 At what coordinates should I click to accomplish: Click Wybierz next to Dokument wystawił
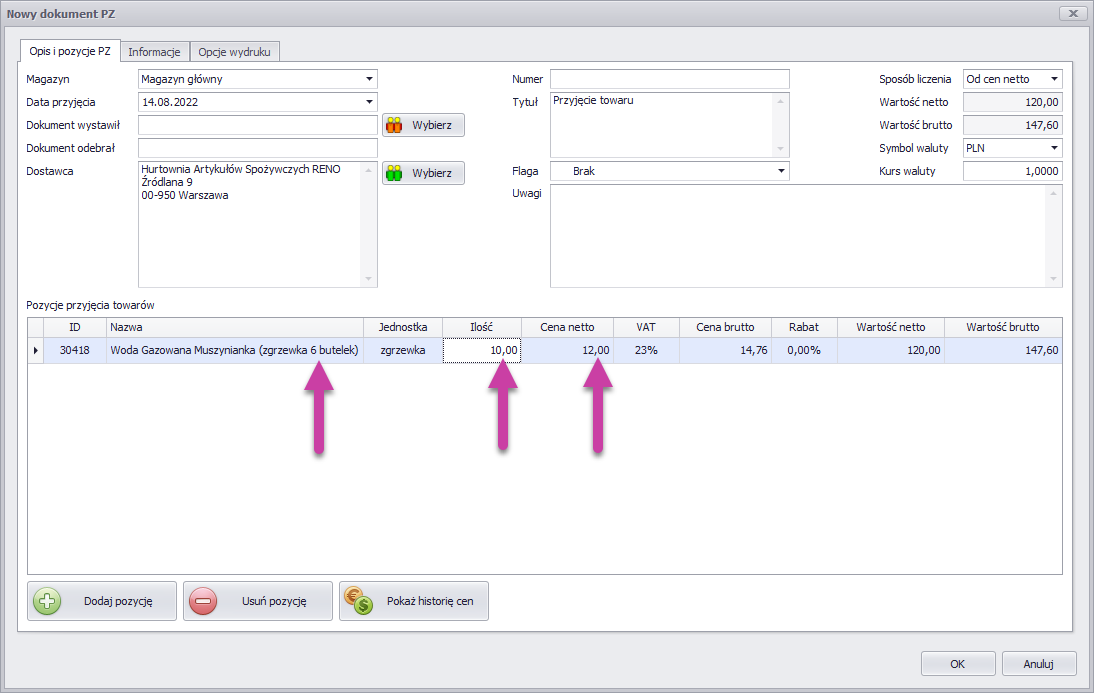[424, 126]
